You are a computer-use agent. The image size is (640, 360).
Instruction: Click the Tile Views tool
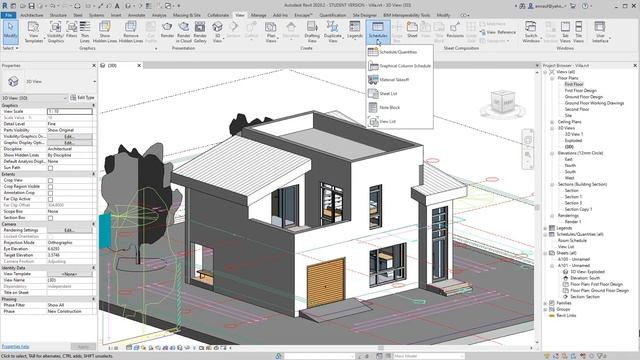(x=578, y=32)
